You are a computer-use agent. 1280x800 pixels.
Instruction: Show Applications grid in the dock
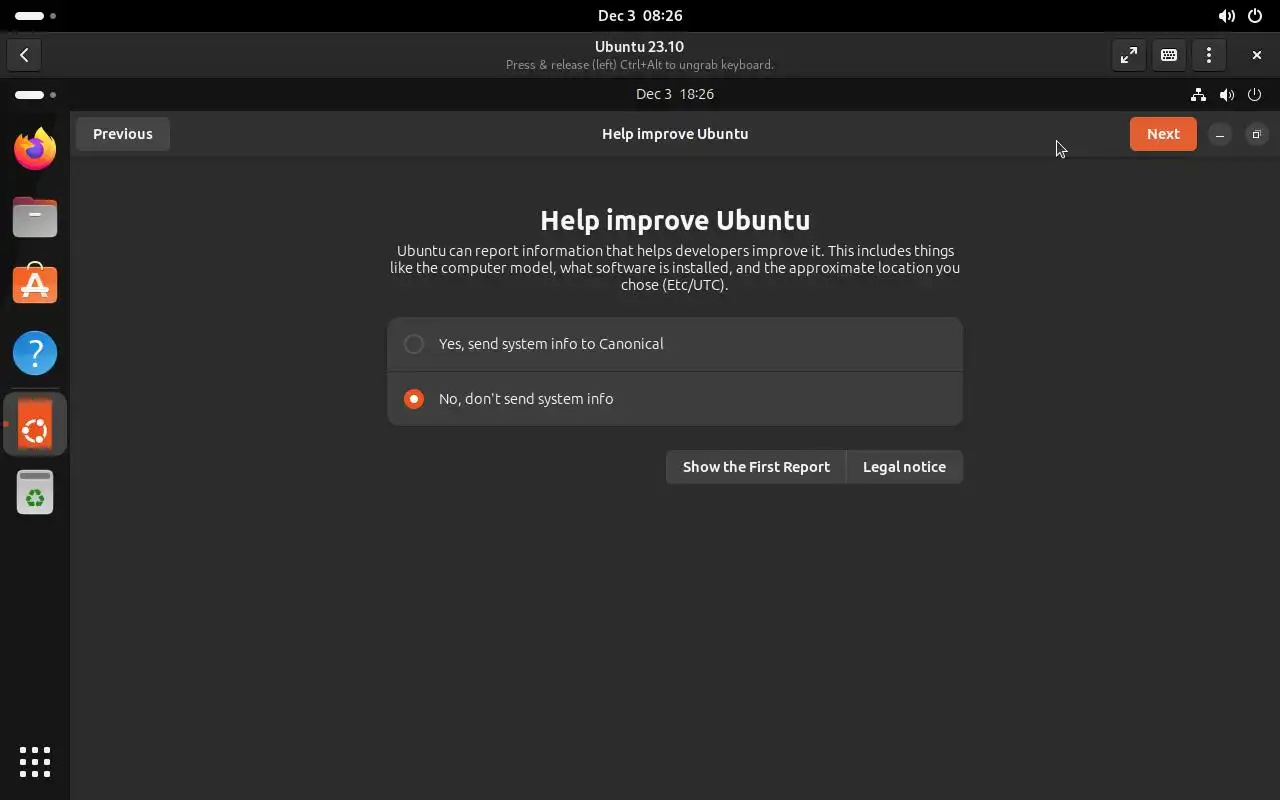click(35, 761)
